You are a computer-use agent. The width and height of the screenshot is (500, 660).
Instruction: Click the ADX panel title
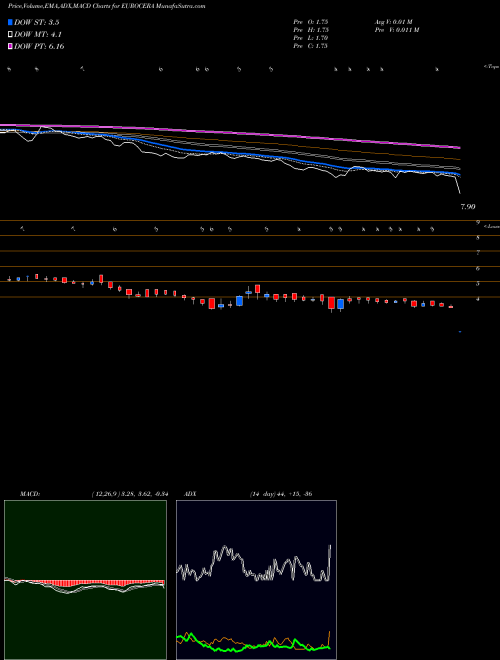click(192, 494)
